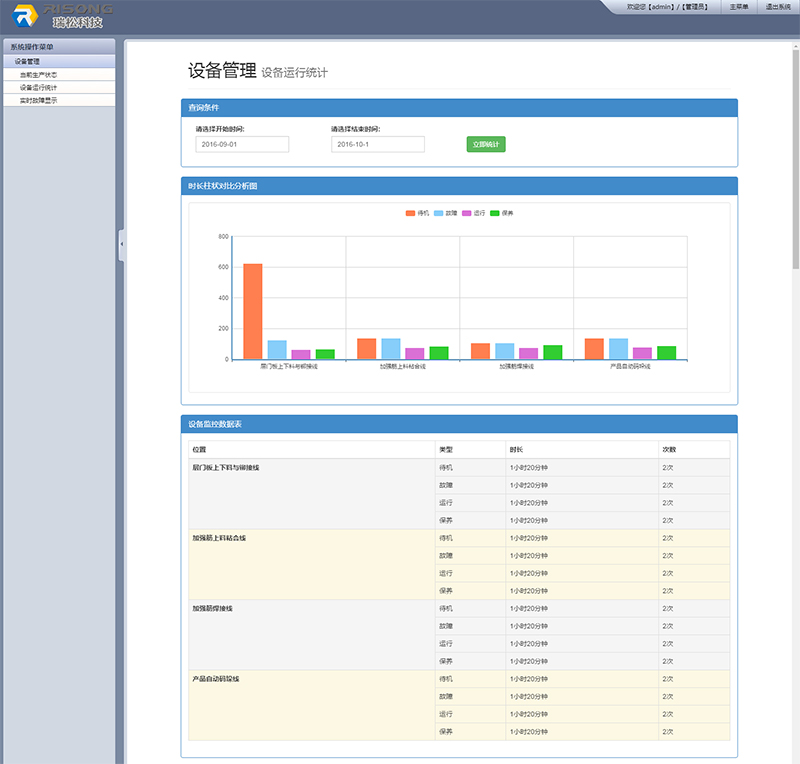This screenshot has width=800, height=764.
Task: Focus the end date field 2016-10-1
Action: 378,144
